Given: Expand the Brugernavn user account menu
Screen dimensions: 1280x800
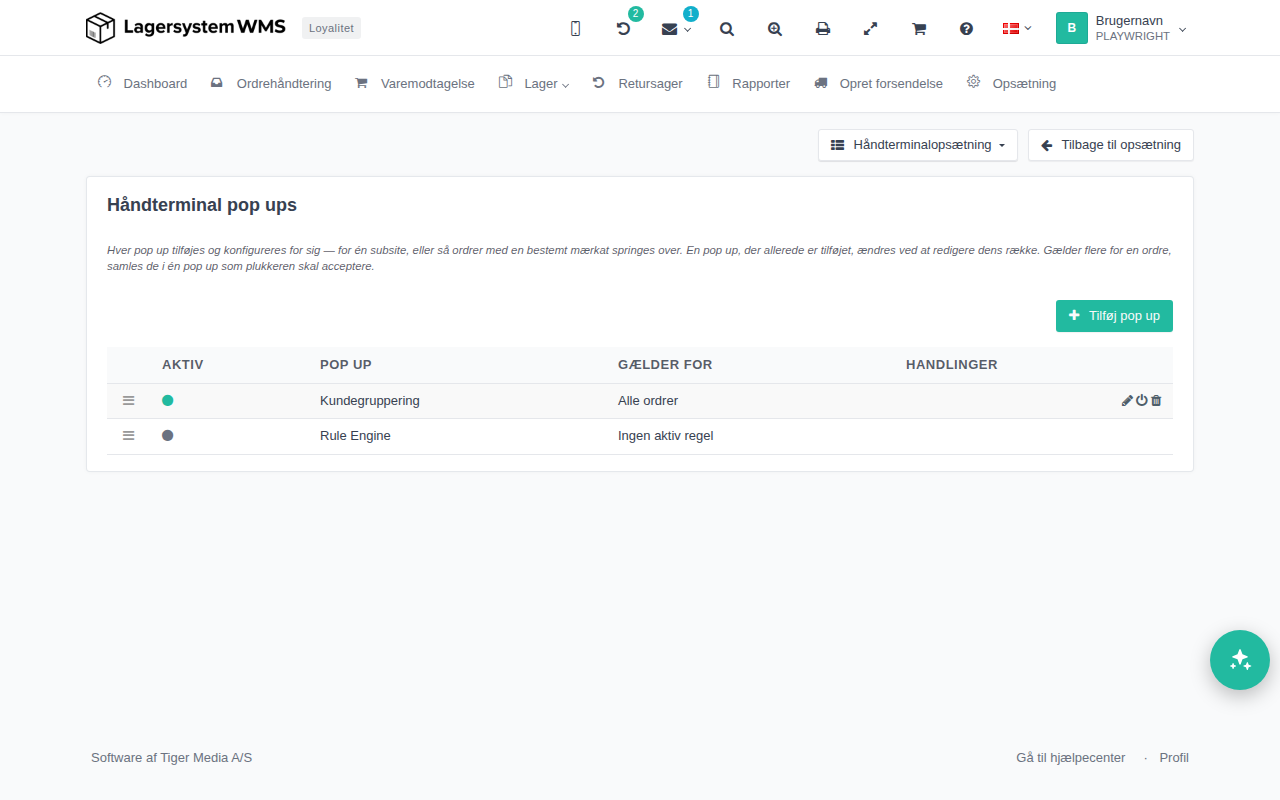Looking at the screenshot, I should (1122, 28).
